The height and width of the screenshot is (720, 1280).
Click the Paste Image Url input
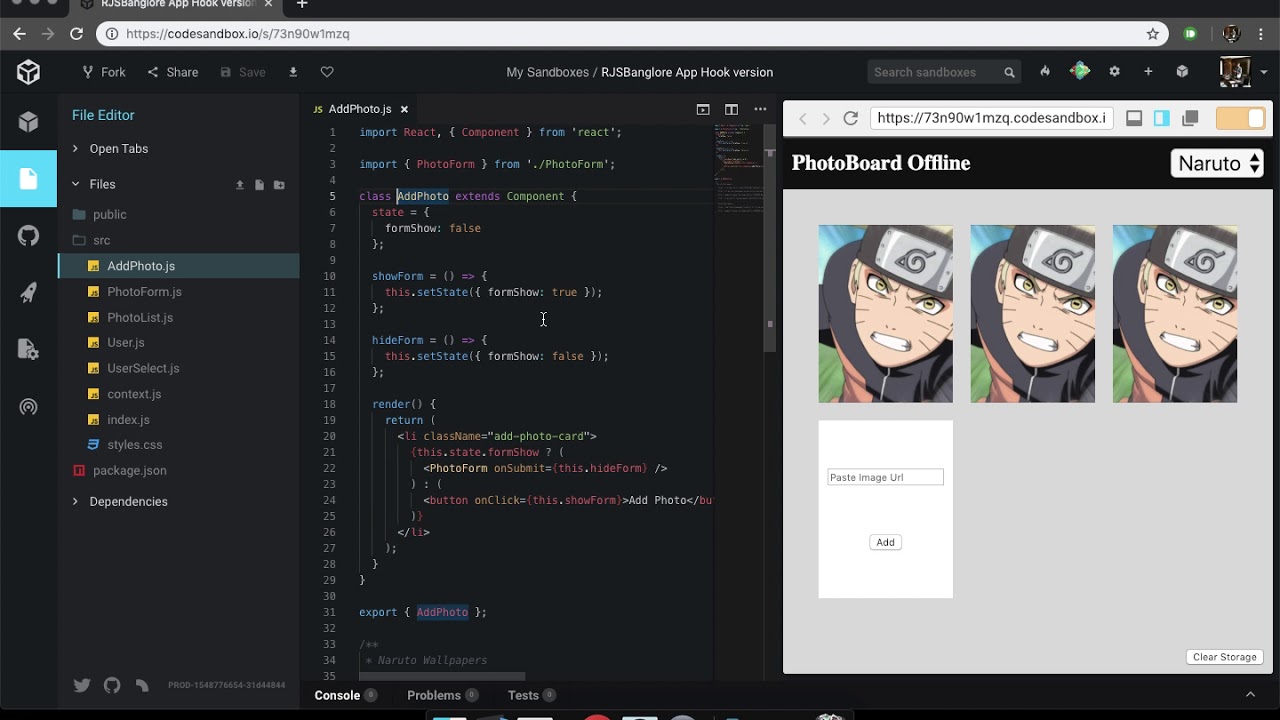(x=885, y=477)
